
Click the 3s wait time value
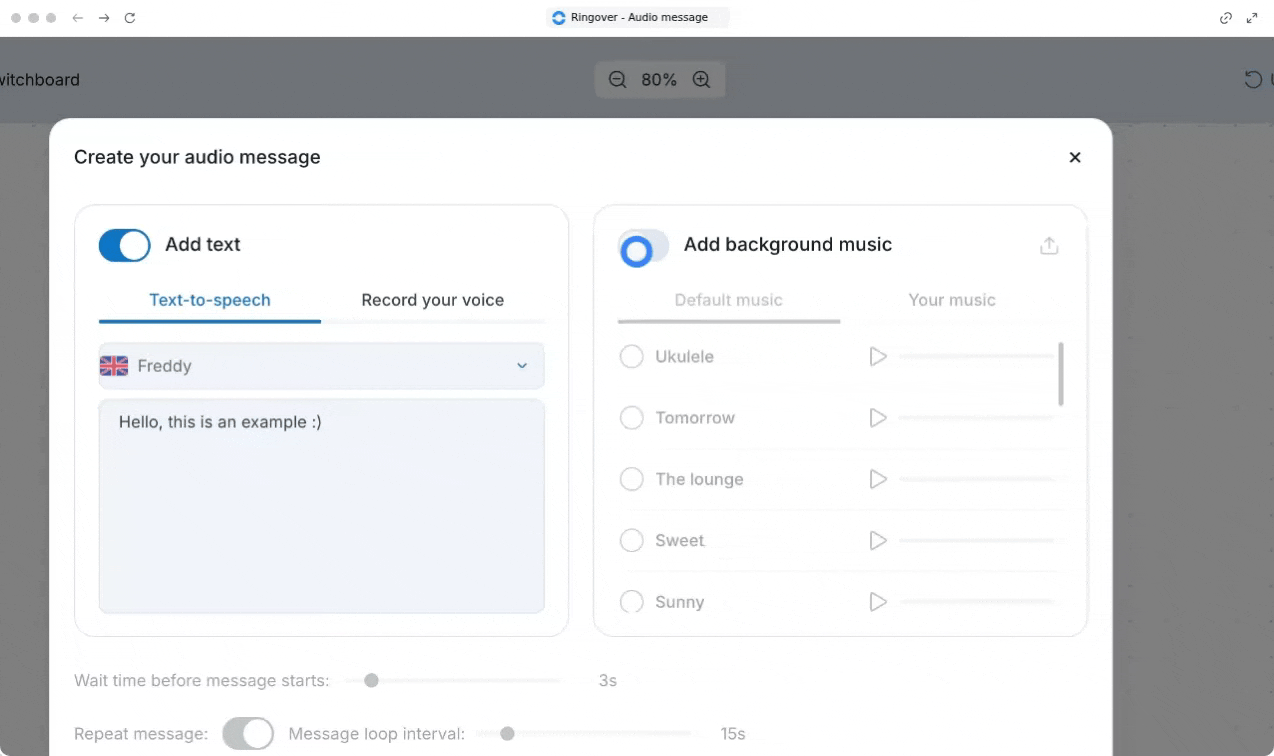(608, 681)
